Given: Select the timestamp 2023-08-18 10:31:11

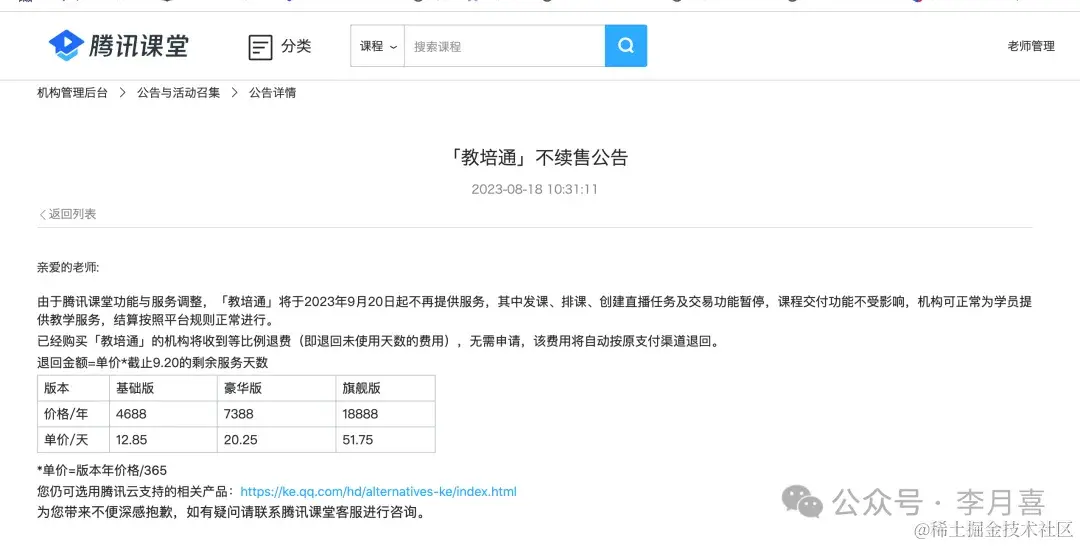Looking at the screenshot, I should [x=534, y=189].
